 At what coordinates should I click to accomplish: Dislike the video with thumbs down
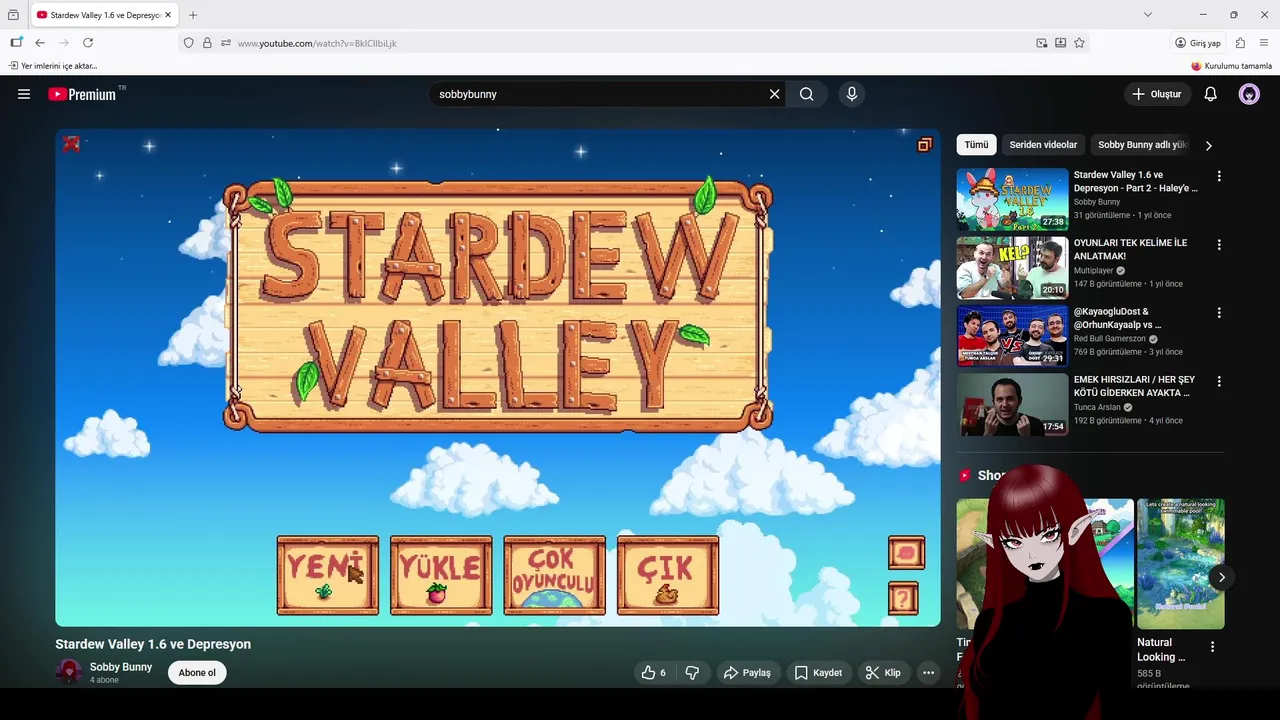692,673
